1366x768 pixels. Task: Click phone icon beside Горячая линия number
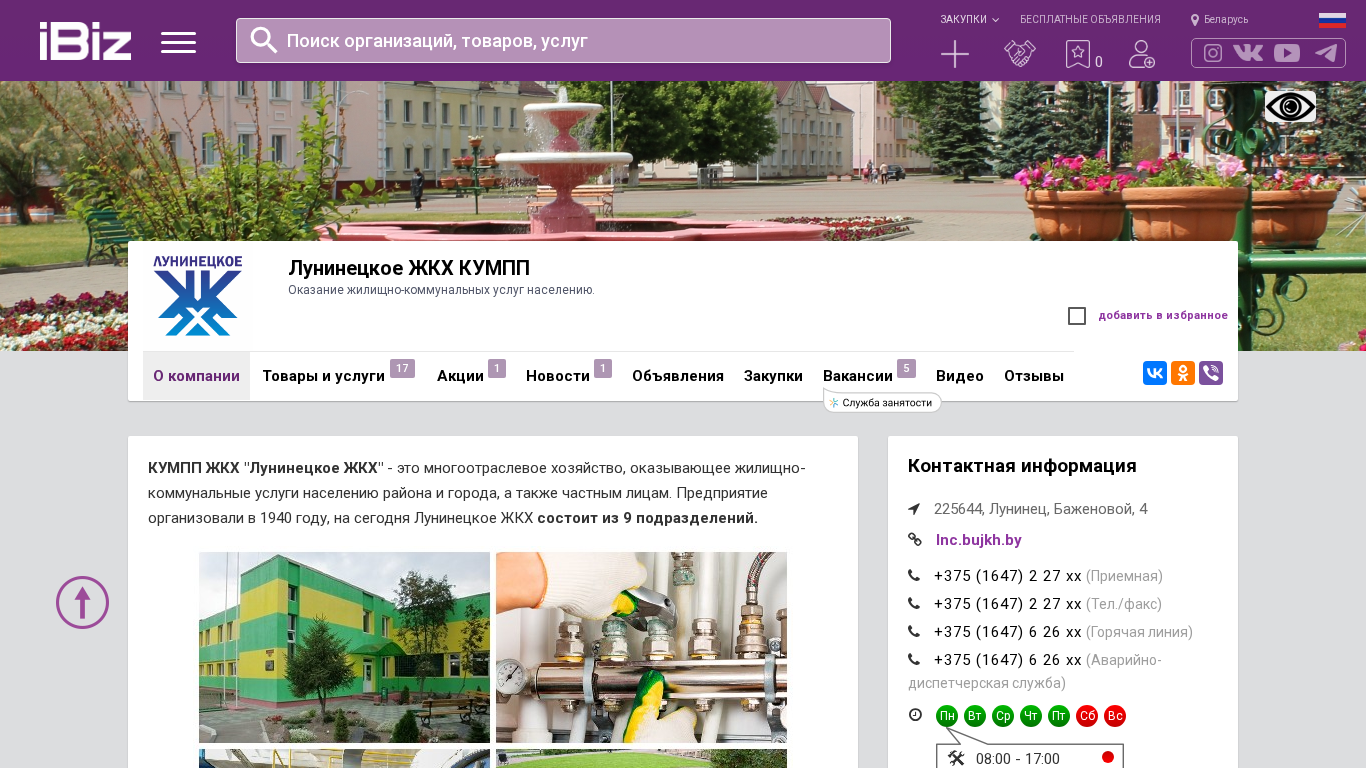pyautogui.click(x=914, y=632)
